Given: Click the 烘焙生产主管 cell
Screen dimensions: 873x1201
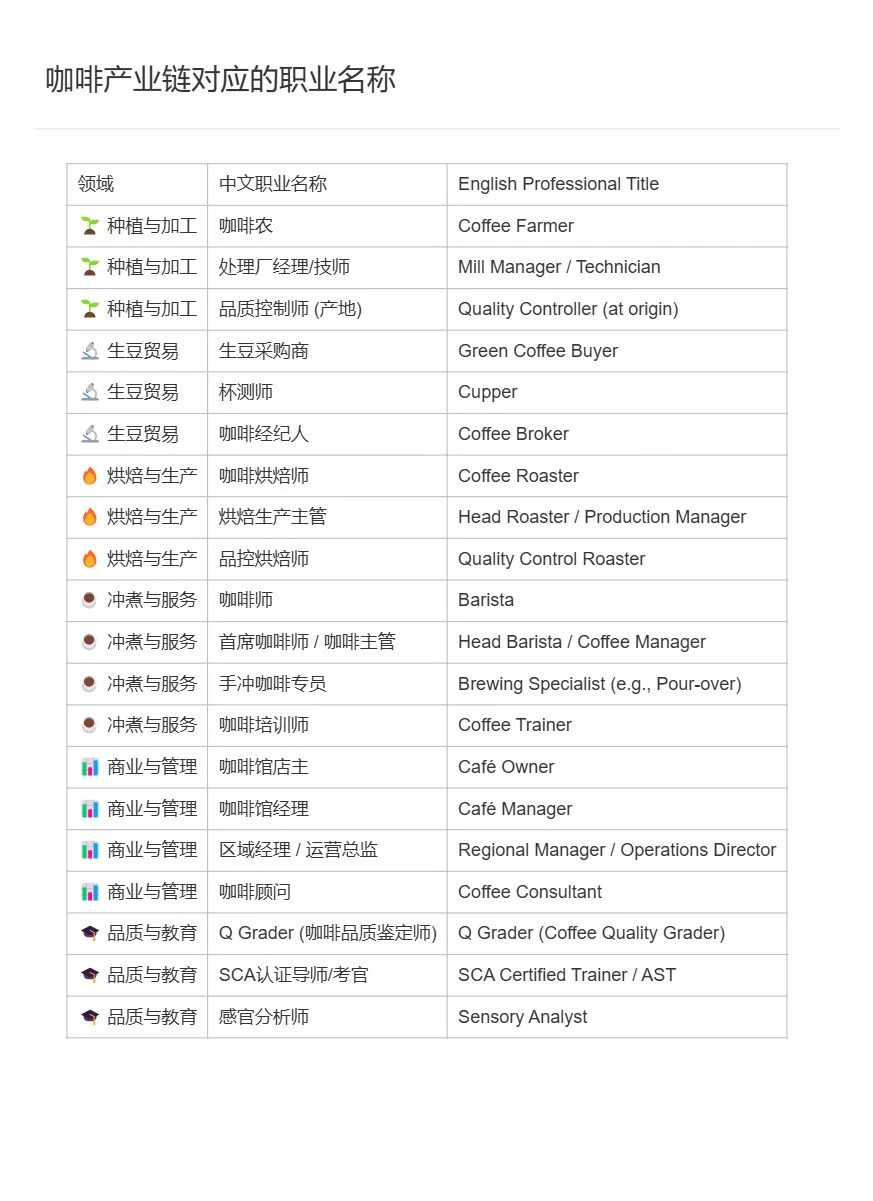Looking at the screenshot, I should (x=327, y=517).
